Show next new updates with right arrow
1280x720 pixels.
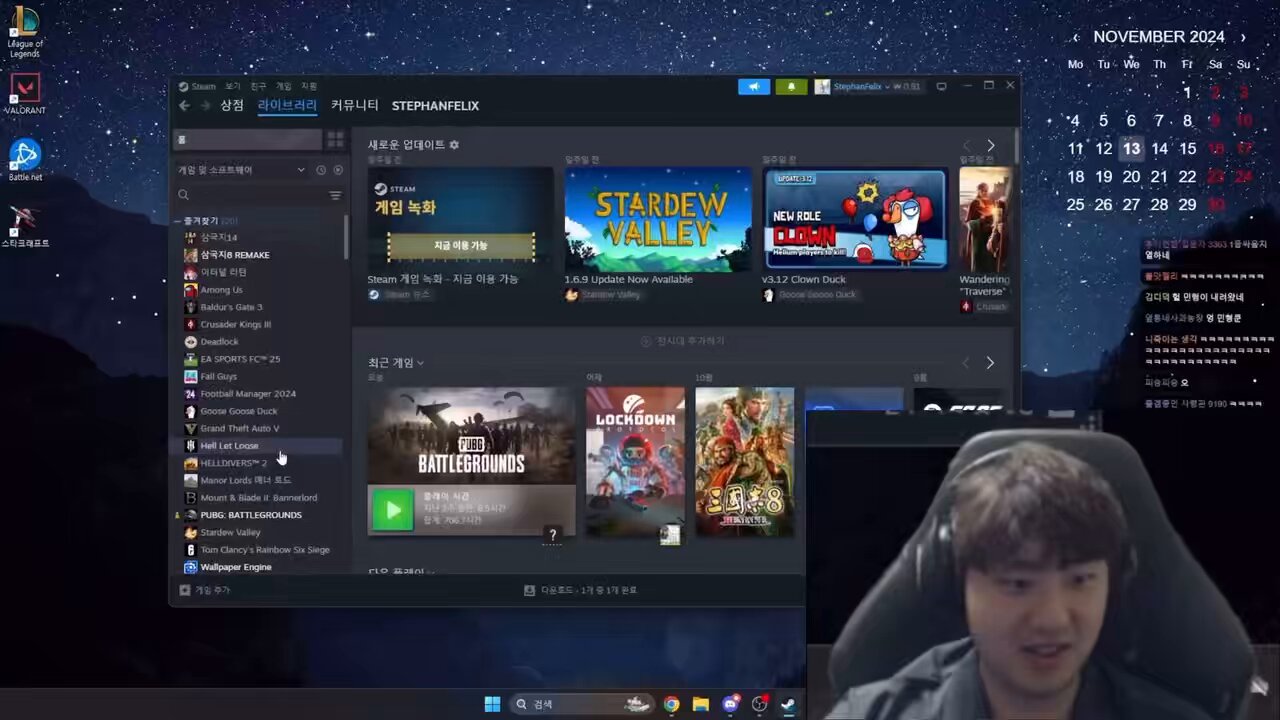click(x=990, y=145)
